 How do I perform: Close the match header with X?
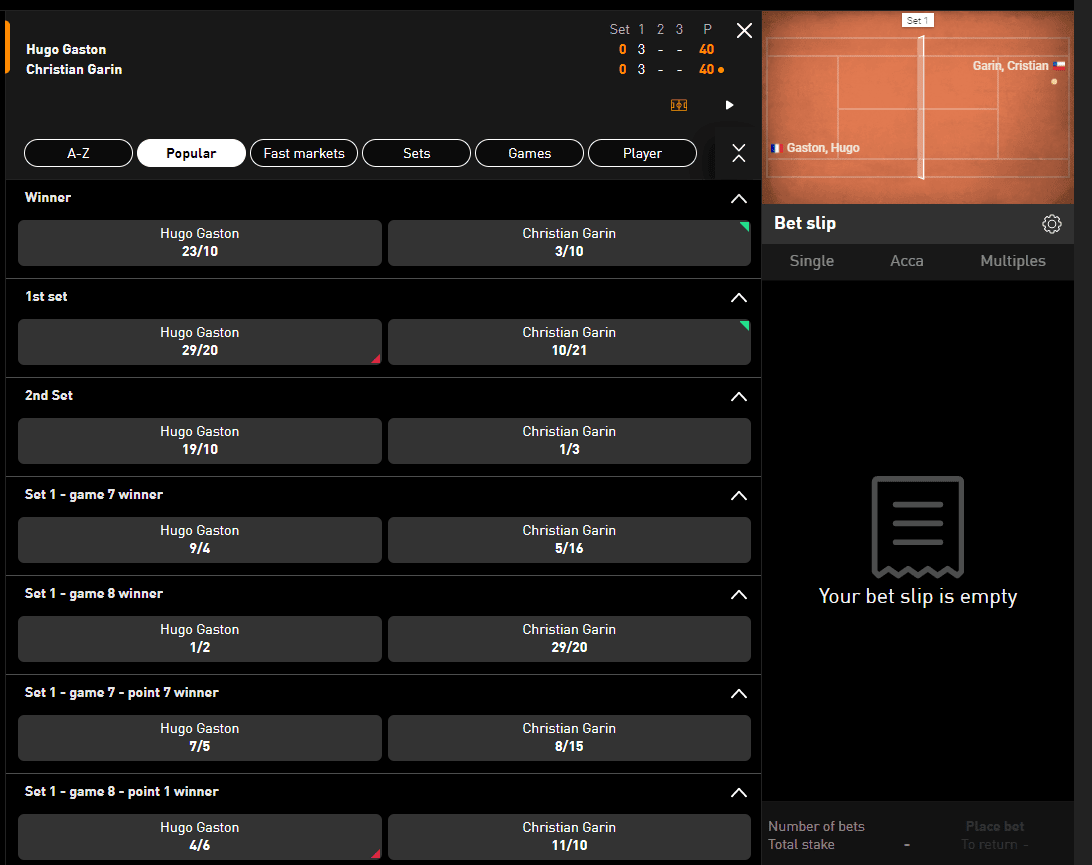(x=744, y=31)
